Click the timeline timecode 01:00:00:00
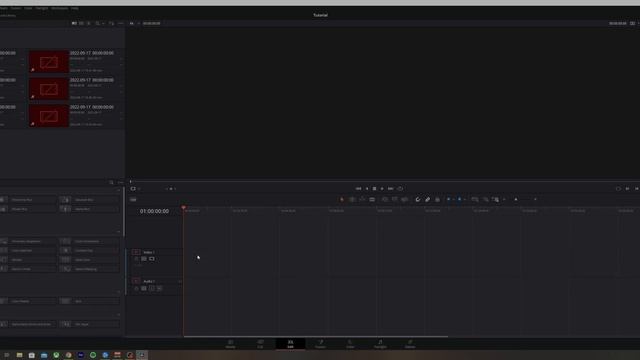This screenshot has height=360, width=640. 154,211
